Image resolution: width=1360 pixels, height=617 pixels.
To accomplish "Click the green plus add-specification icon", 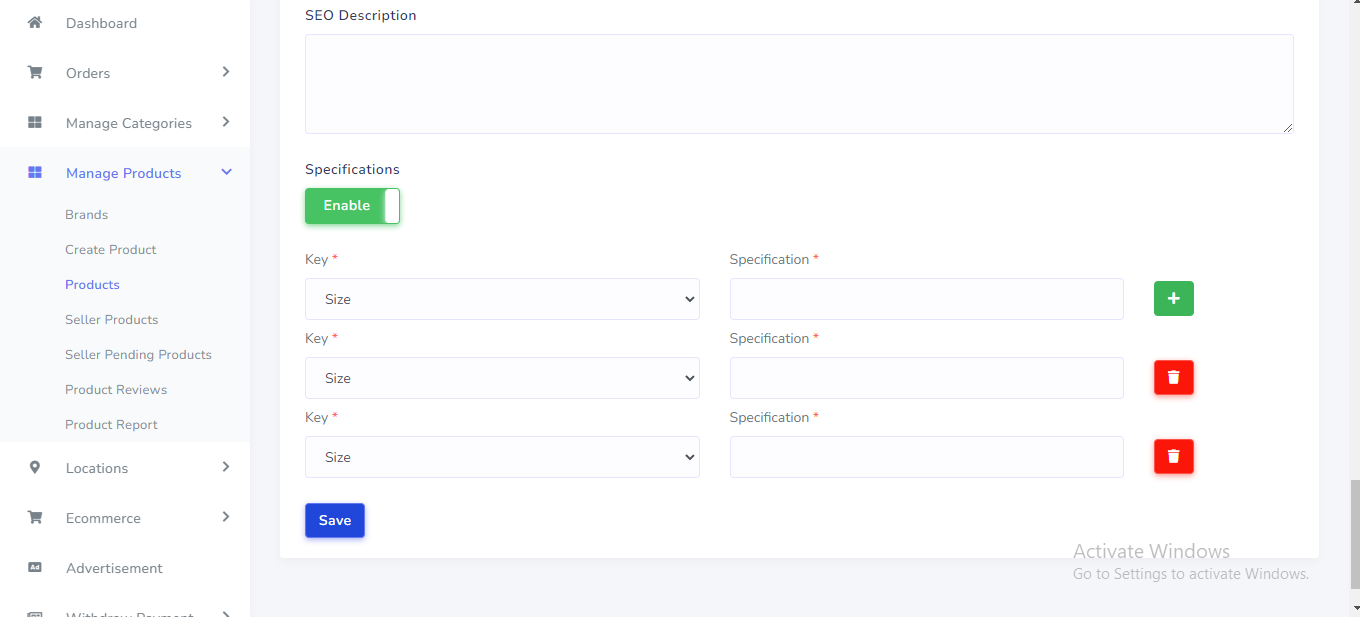I will pyautogui.click(x=1173, y=298).
